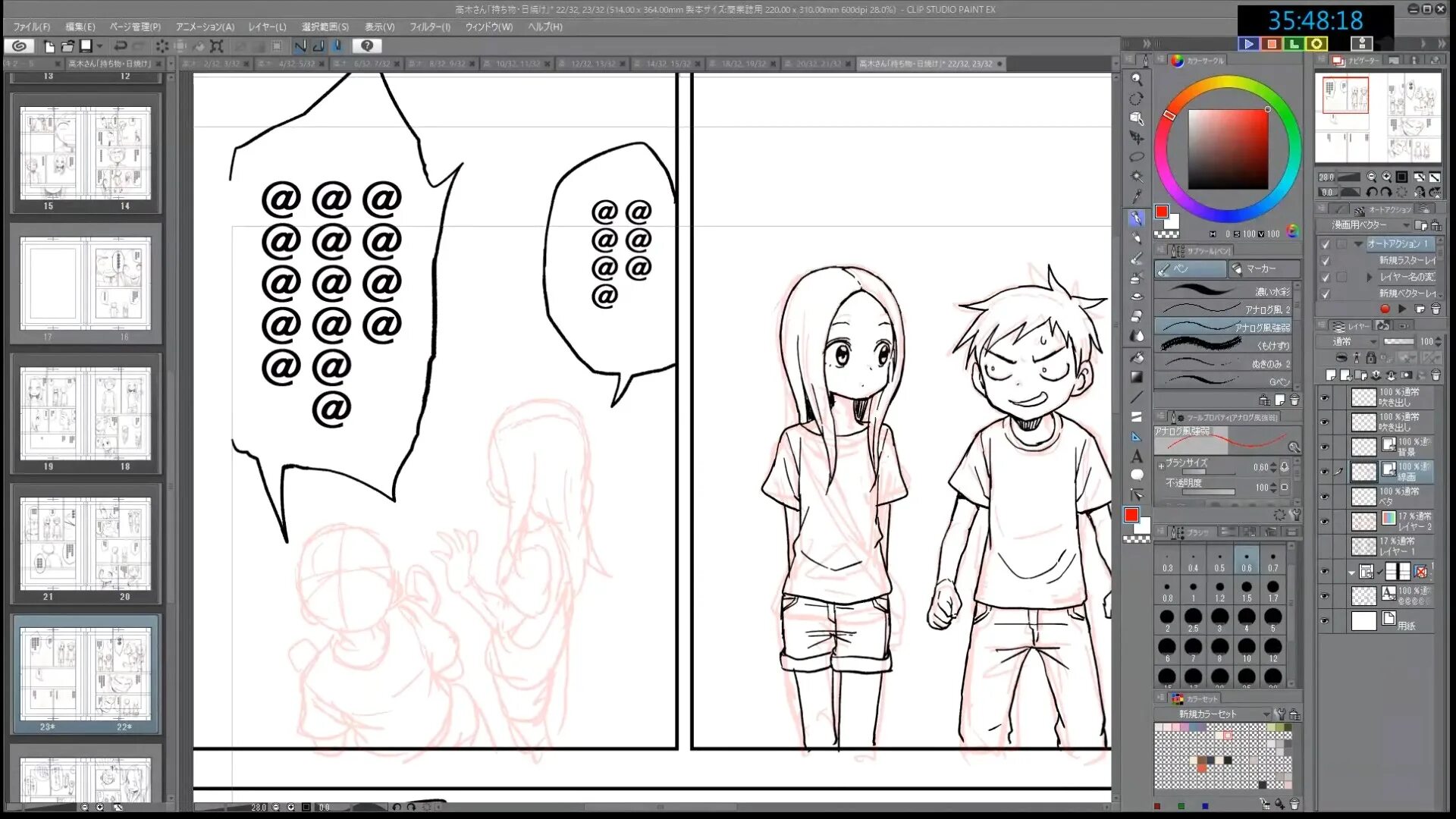Uncheck the 新規ラスターレイ auto action step

[x=1326, y=261]
